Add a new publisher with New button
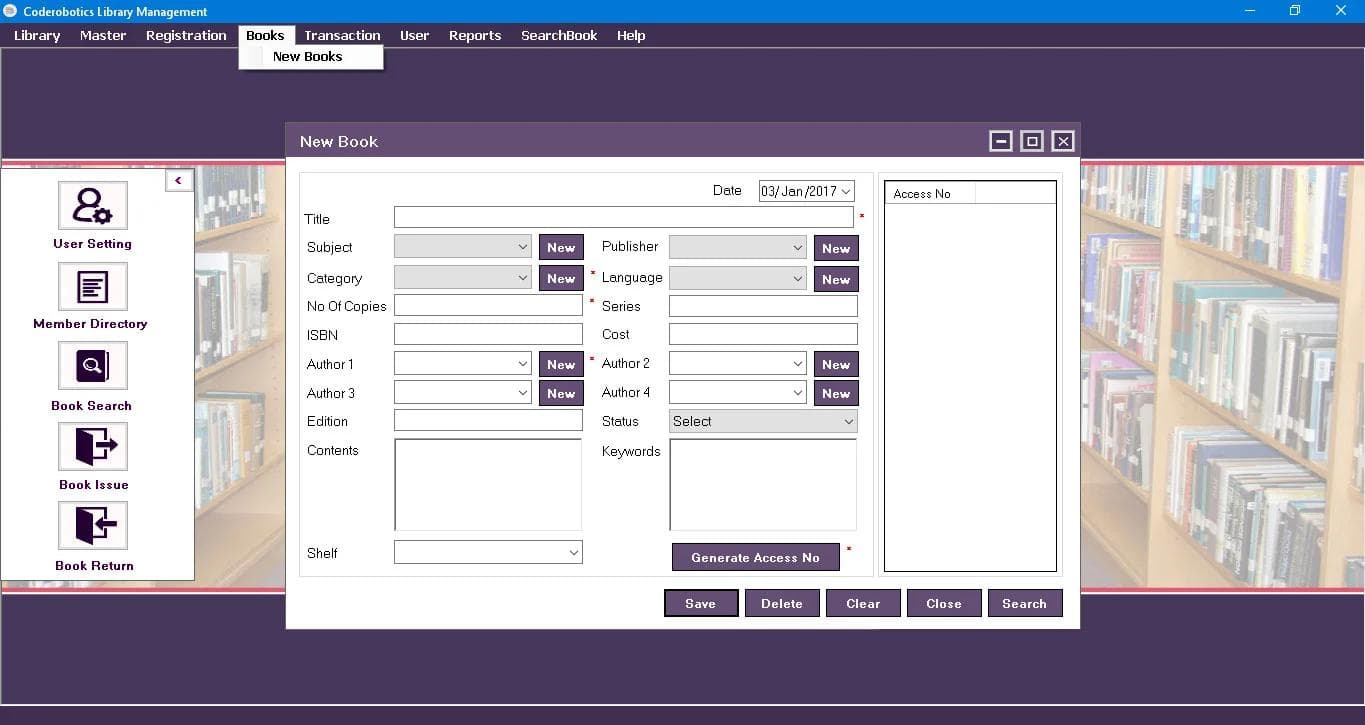1365x725 pixels. coord(835,248)
